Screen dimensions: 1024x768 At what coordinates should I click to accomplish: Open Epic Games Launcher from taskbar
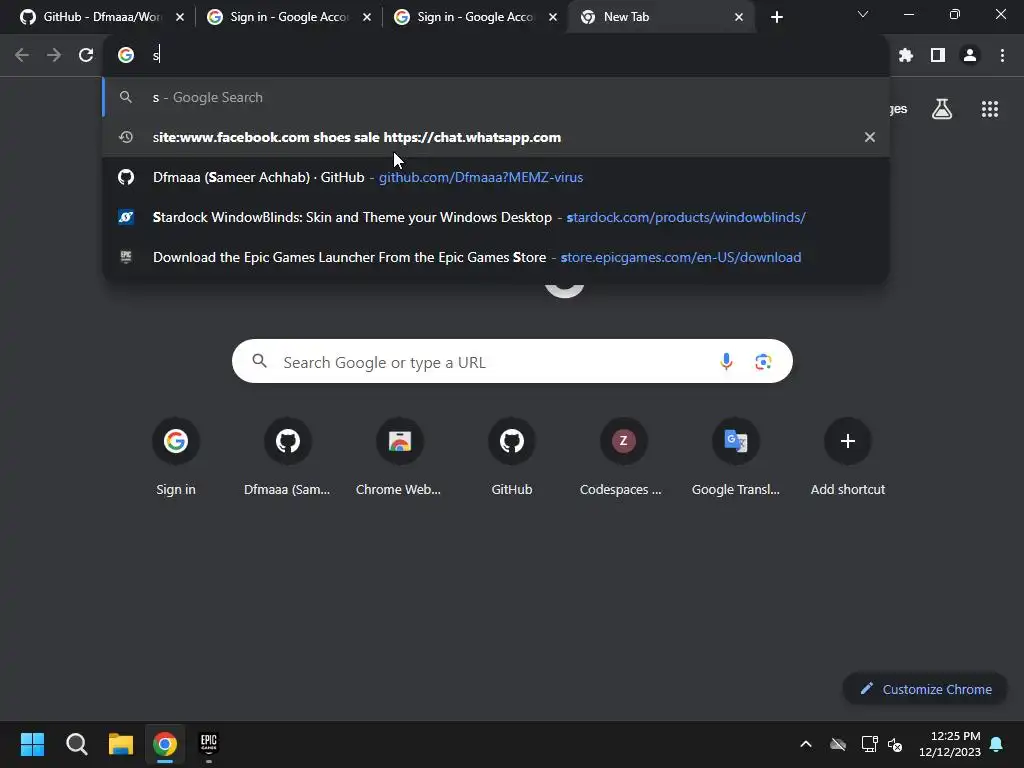coord(209,744)
